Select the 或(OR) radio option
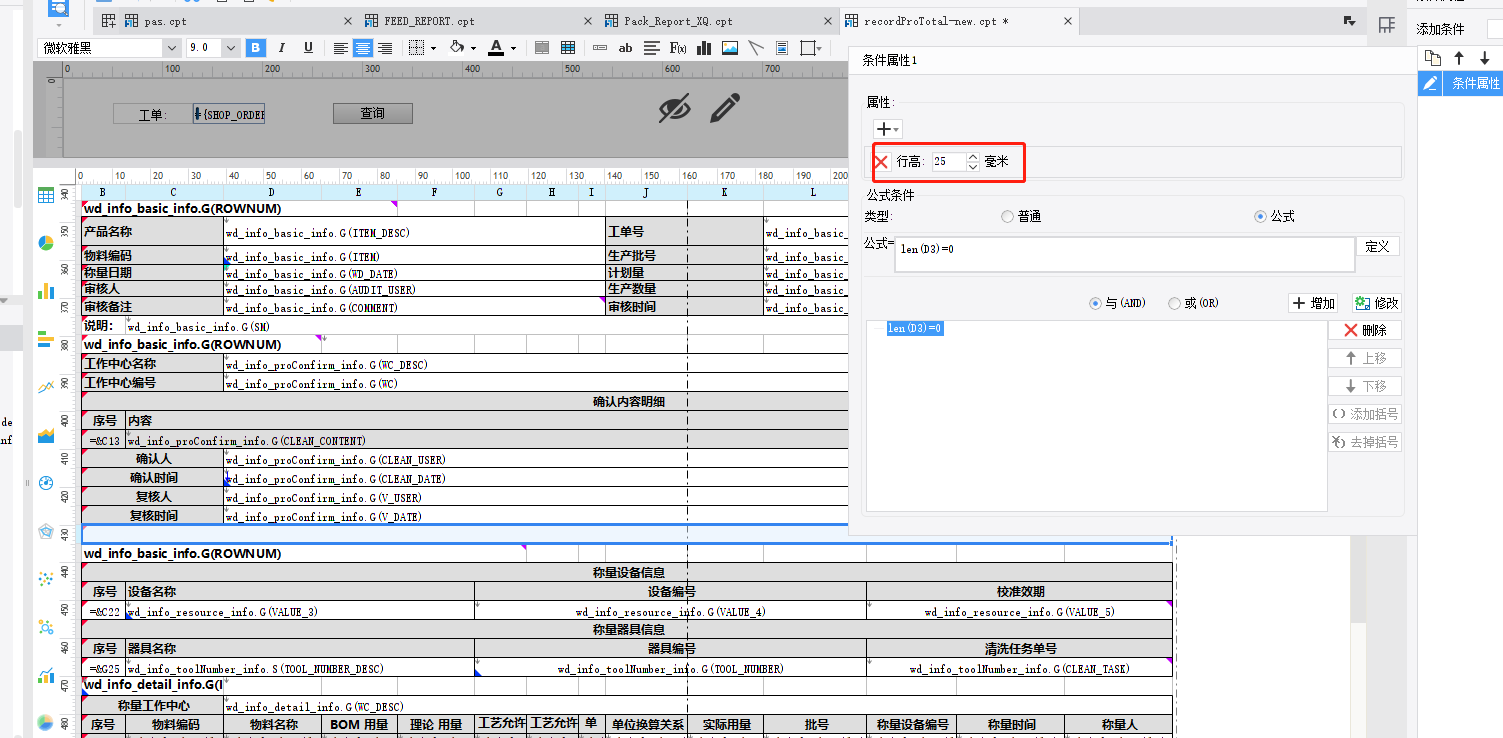This screenshot has width=1503, height=738. 1174,303
